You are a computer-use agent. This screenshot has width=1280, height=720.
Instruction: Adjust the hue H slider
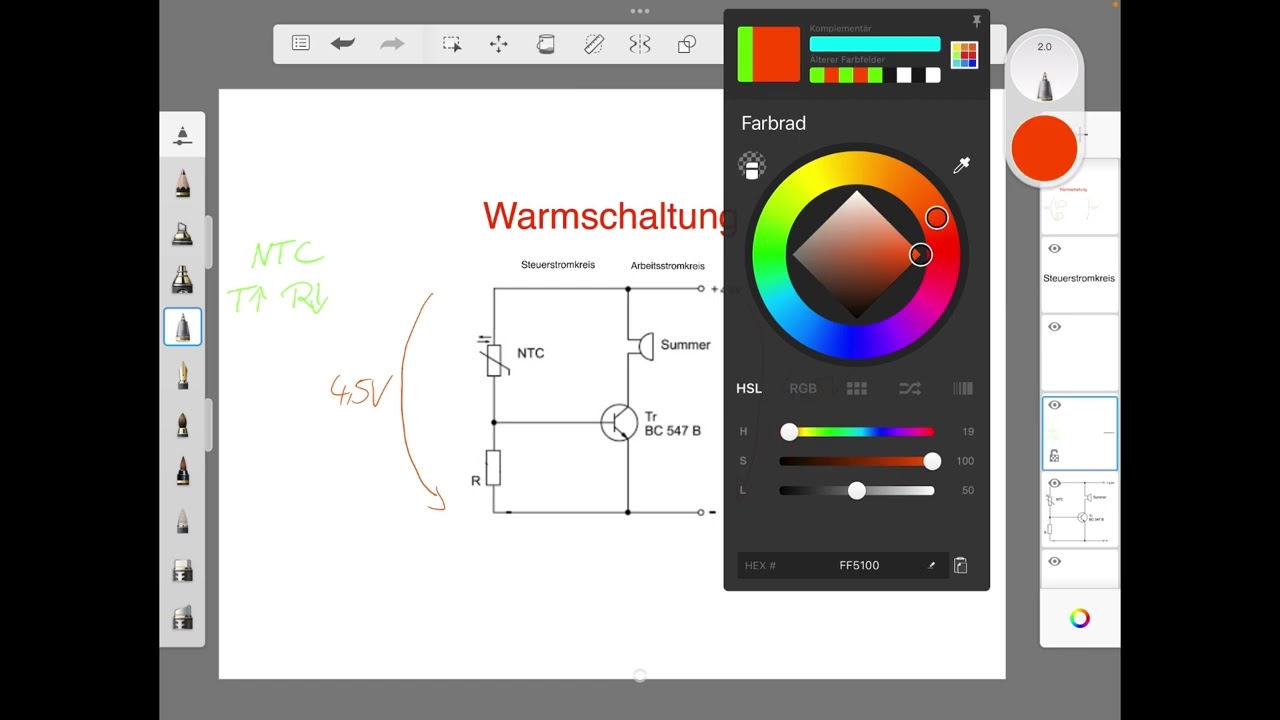click(x=857, y=432)
